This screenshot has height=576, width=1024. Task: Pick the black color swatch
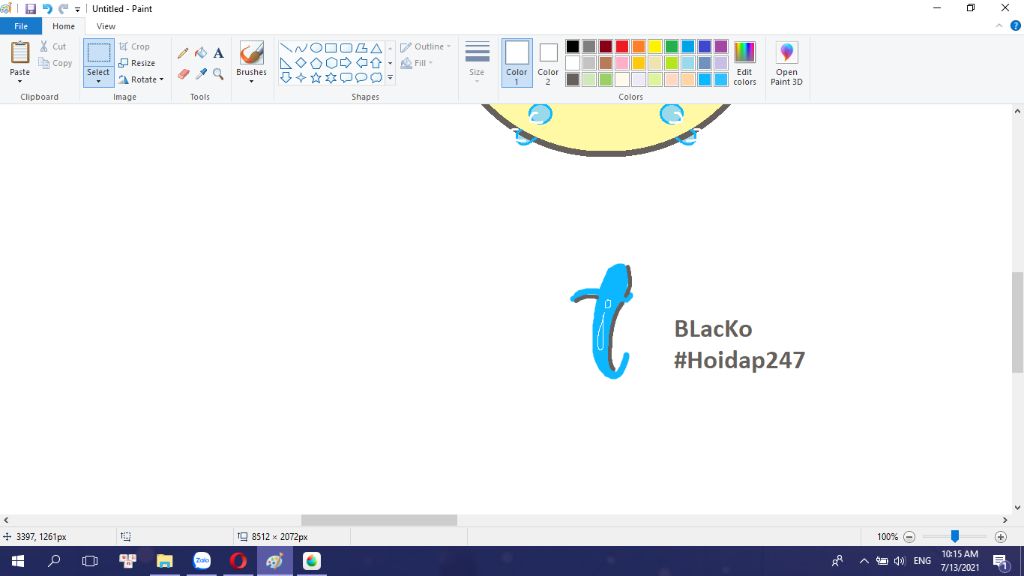click(573, 46)
